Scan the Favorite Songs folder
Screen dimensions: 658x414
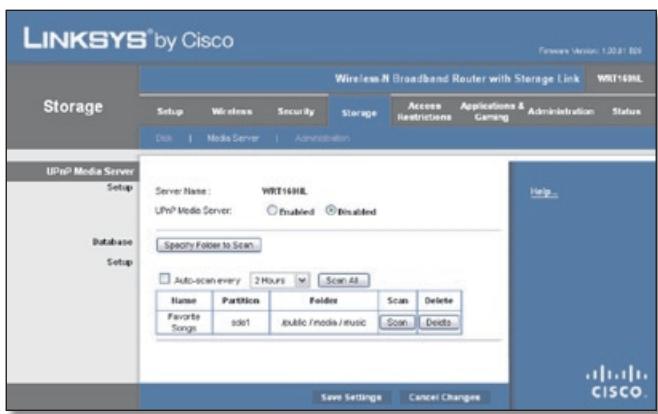[397, 322]
